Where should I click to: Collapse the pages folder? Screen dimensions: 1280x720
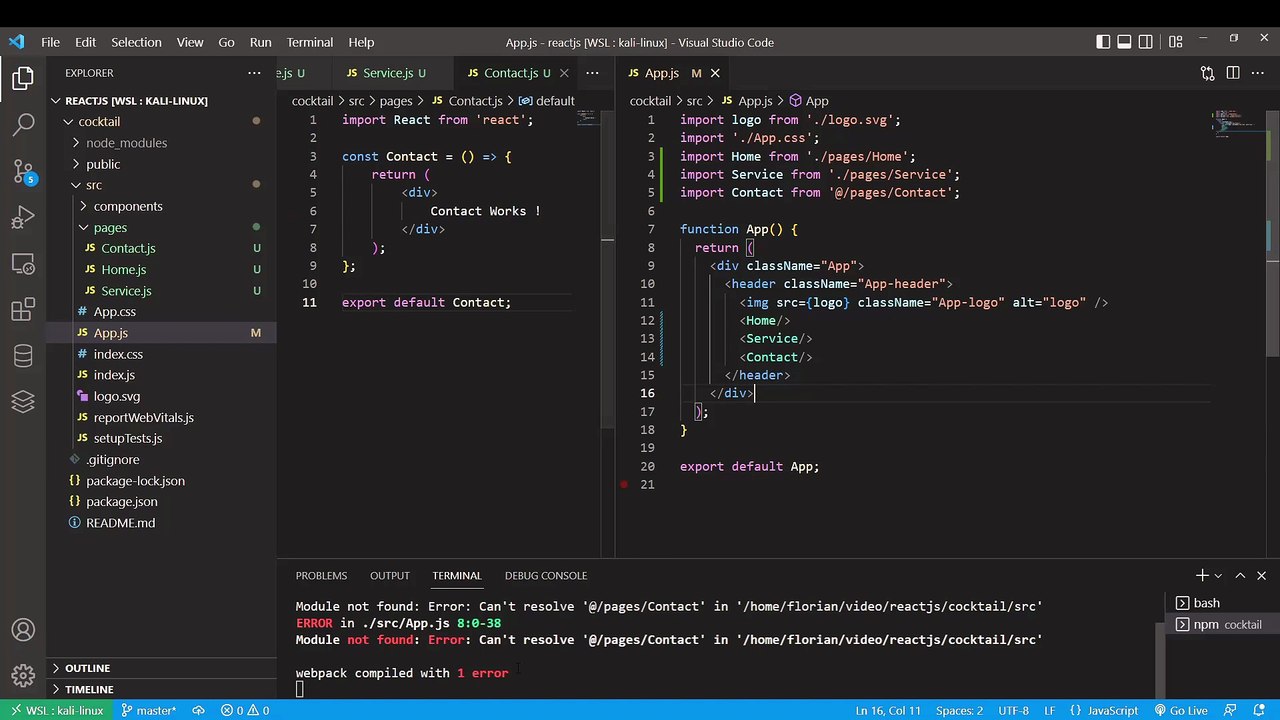(x=84, y=227)
